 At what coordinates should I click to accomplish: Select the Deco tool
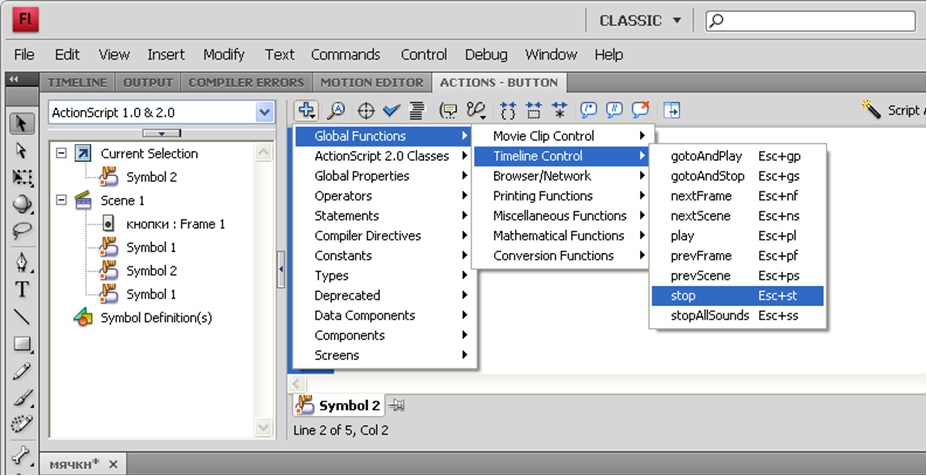(x=22, y=425)
